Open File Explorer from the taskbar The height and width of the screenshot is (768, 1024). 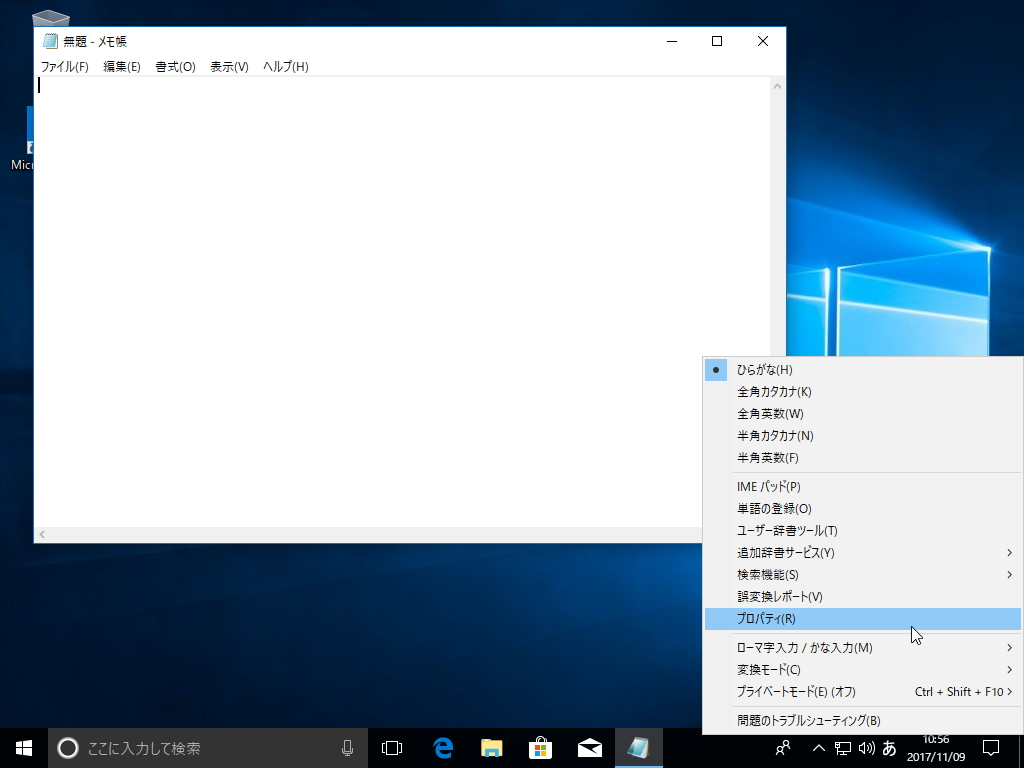click(x=491, y=747)
